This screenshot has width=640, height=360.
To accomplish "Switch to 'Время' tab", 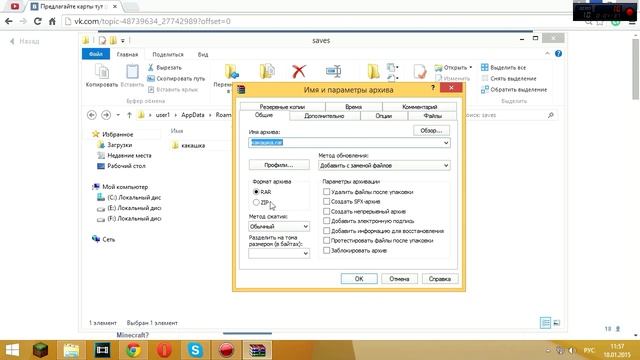I will (x=353, y=107).
